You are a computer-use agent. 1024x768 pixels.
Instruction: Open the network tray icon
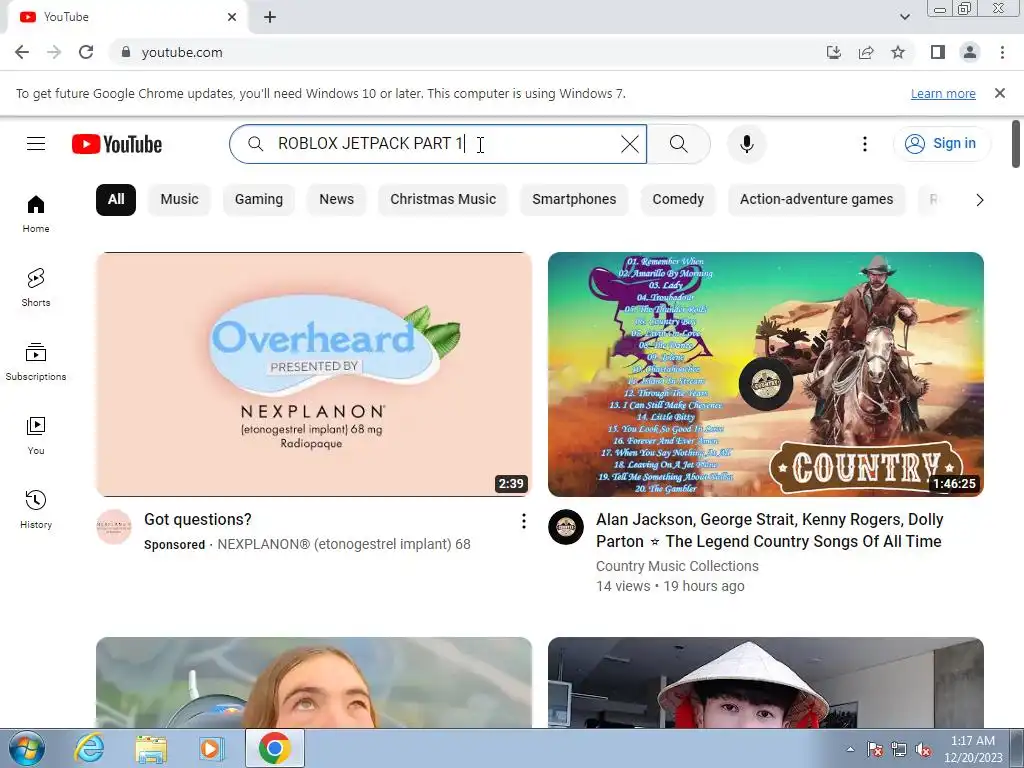899,749
